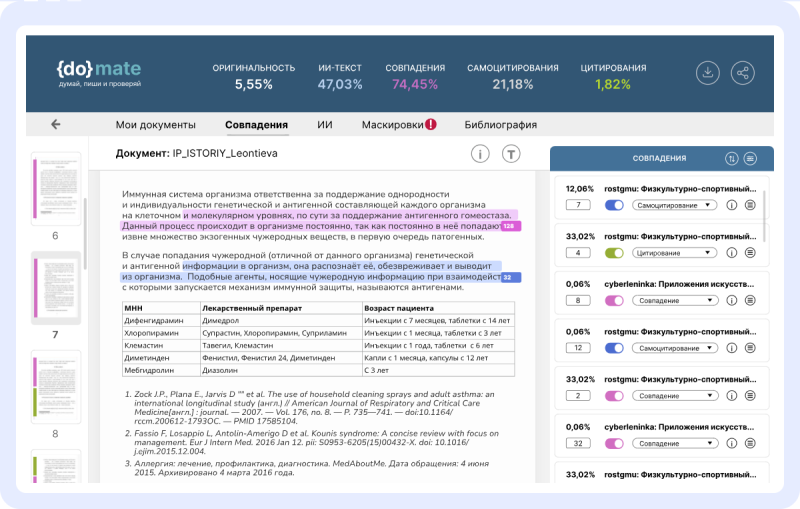Open the Маскировки tab
800x509 pixels.
tap(393, 125)
